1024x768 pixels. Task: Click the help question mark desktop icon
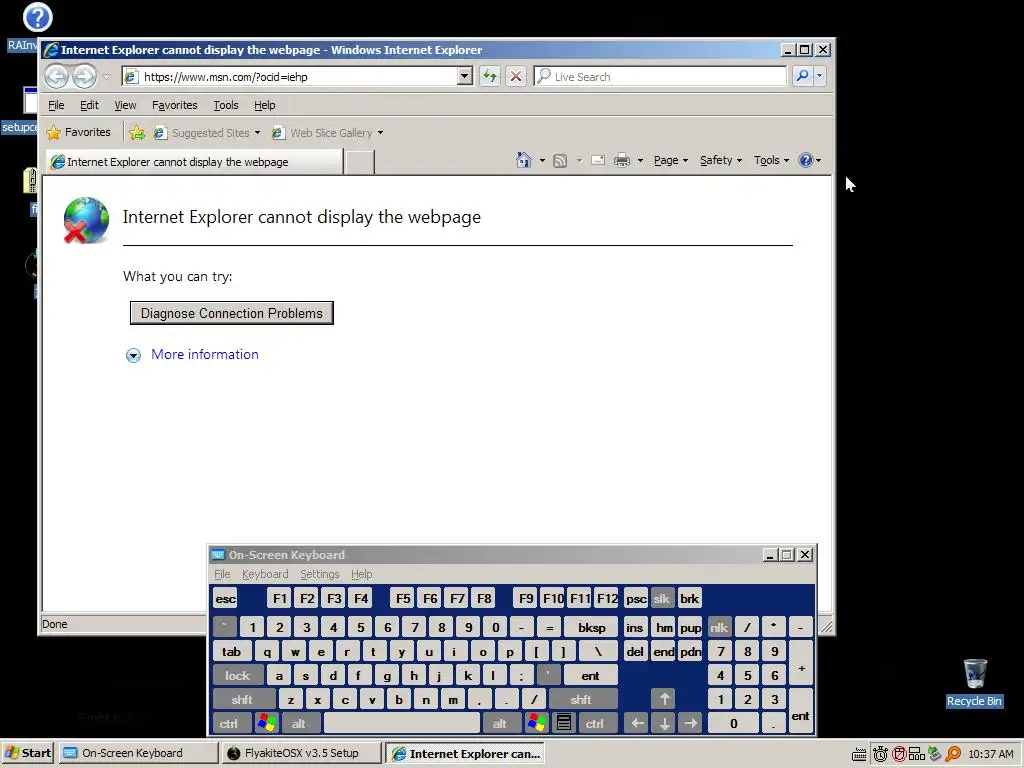click(37, 17)
